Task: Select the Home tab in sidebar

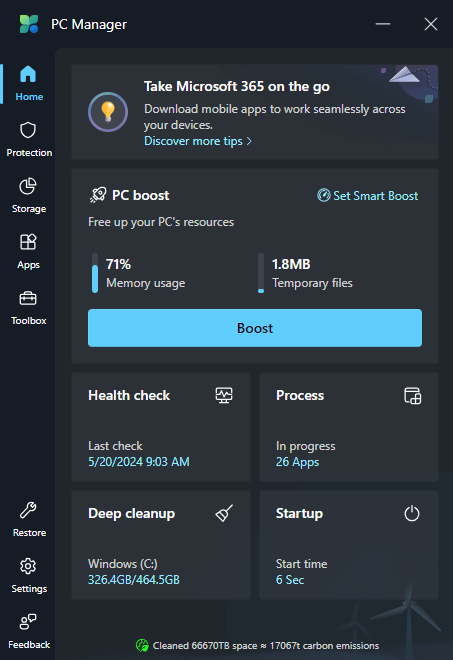Action: click(x=28, y=83)
